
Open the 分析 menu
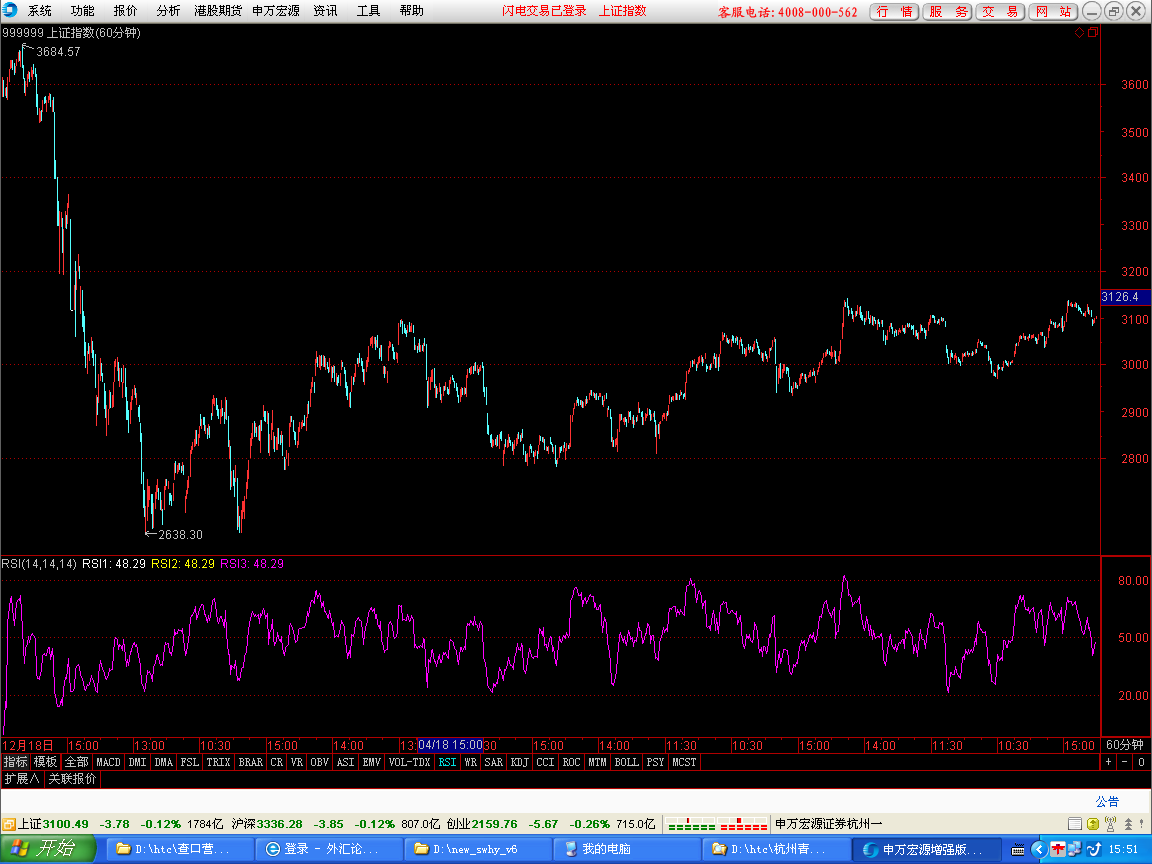[168, 10]
